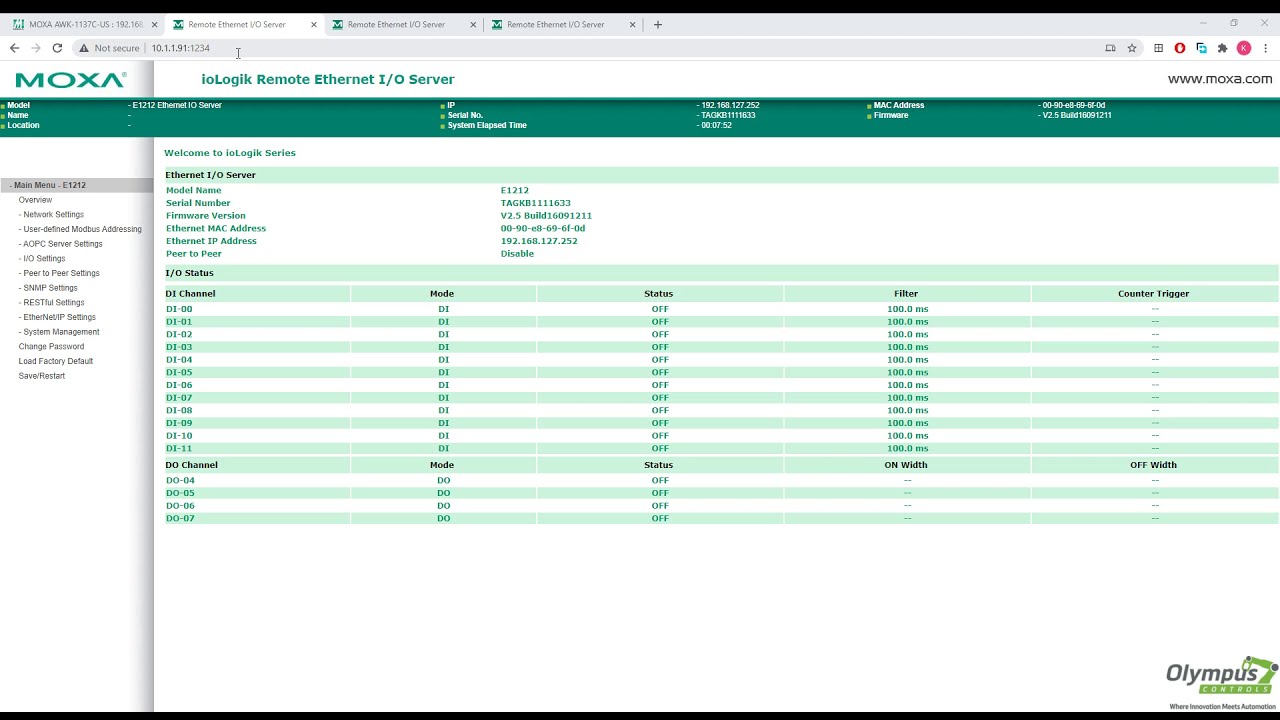Click the 100.0 ms filter for DI-04
Screen dimensions: 1280x720
907,360
